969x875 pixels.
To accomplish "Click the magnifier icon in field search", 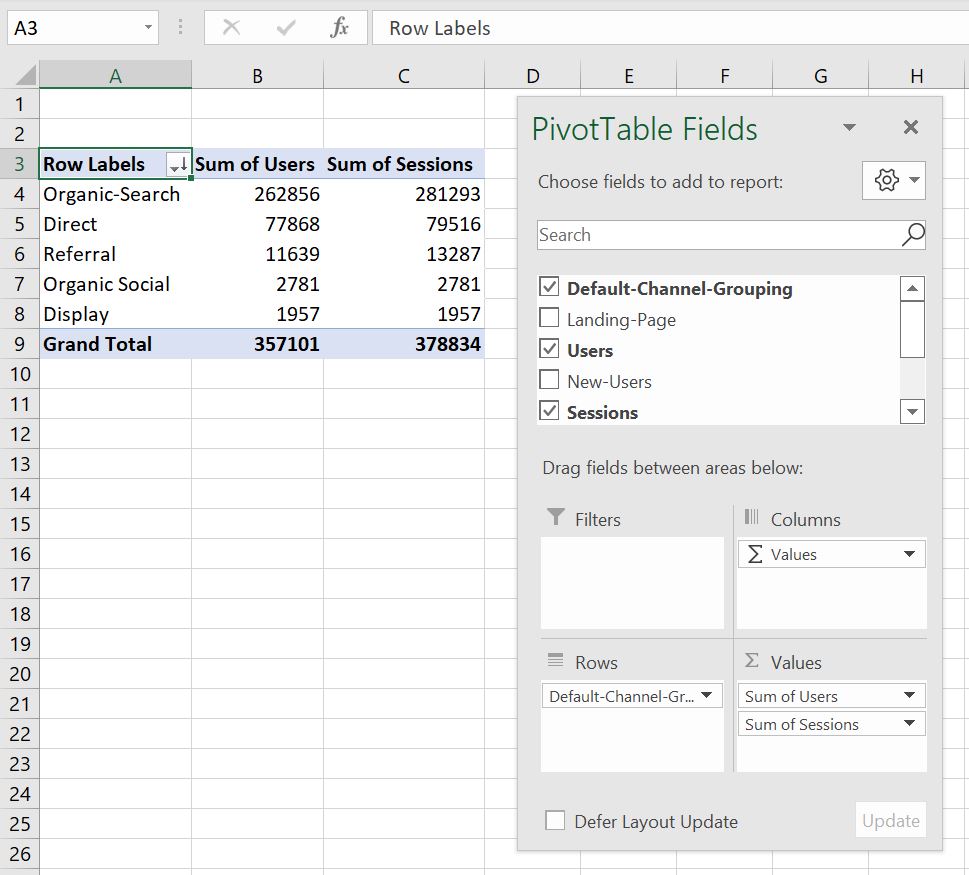I will [x=912, y=235].
